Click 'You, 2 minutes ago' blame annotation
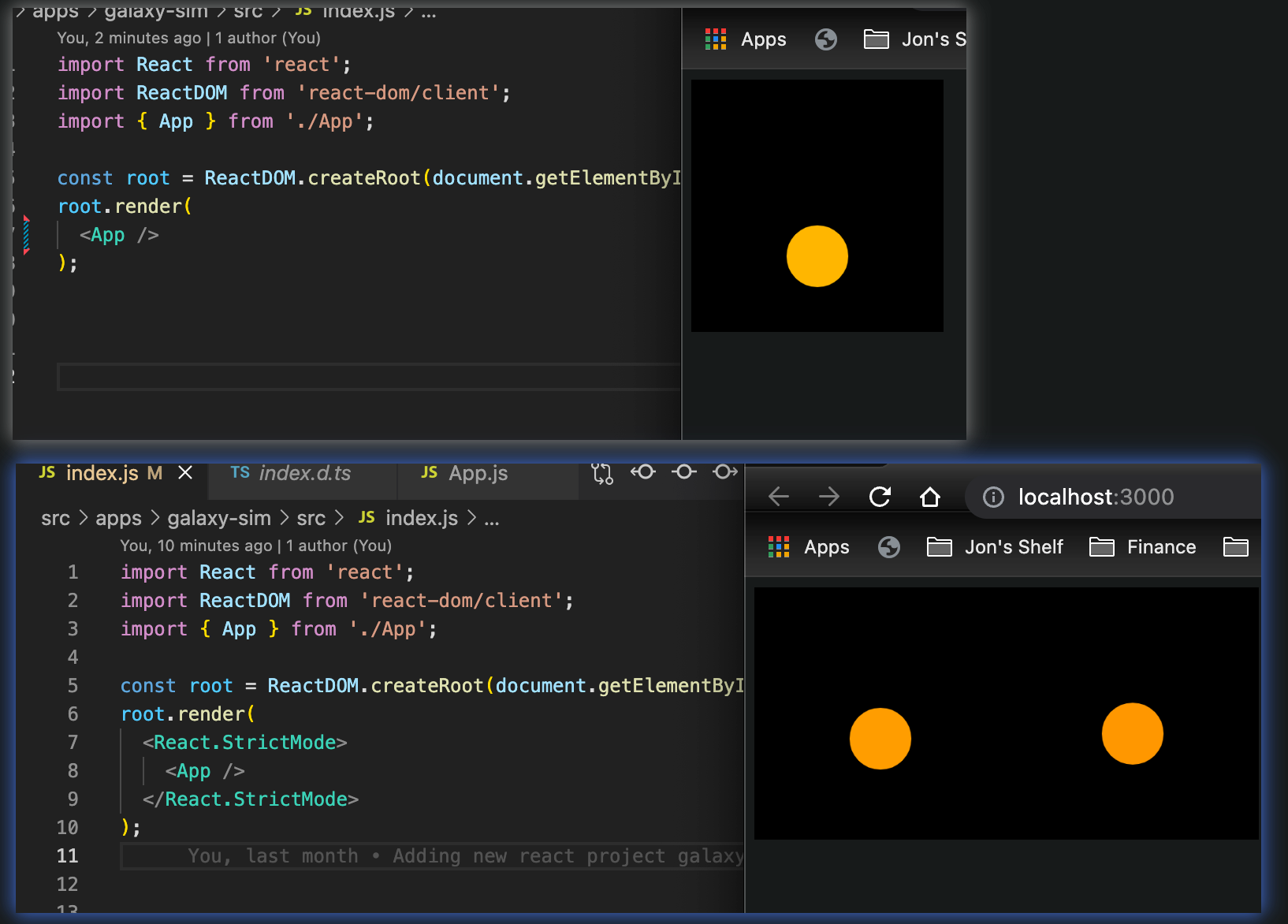This screenshot has width=1288, height=924. tap(188, 38)
